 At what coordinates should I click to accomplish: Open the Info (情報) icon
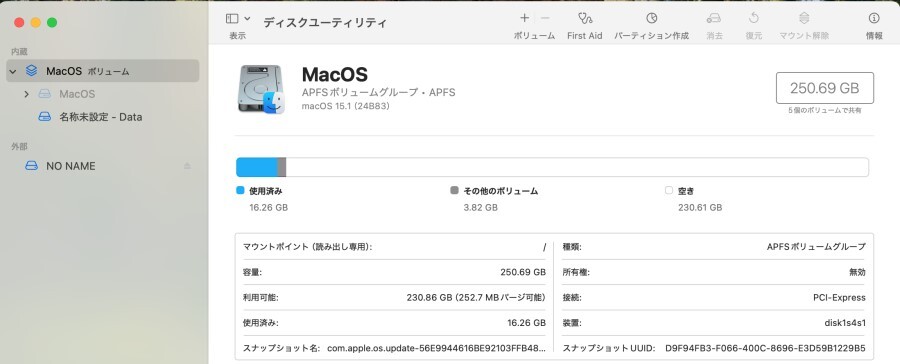click(x=874, y=18)
